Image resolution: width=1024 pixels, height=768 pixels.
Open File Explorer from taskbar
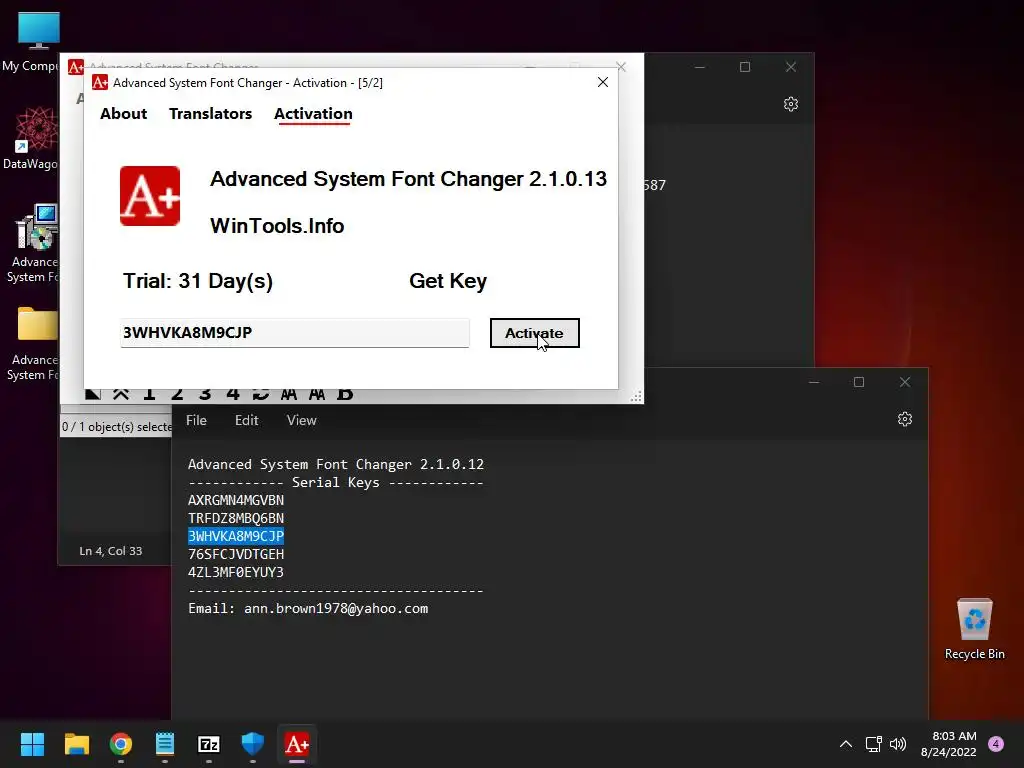[x=76, y=744]
